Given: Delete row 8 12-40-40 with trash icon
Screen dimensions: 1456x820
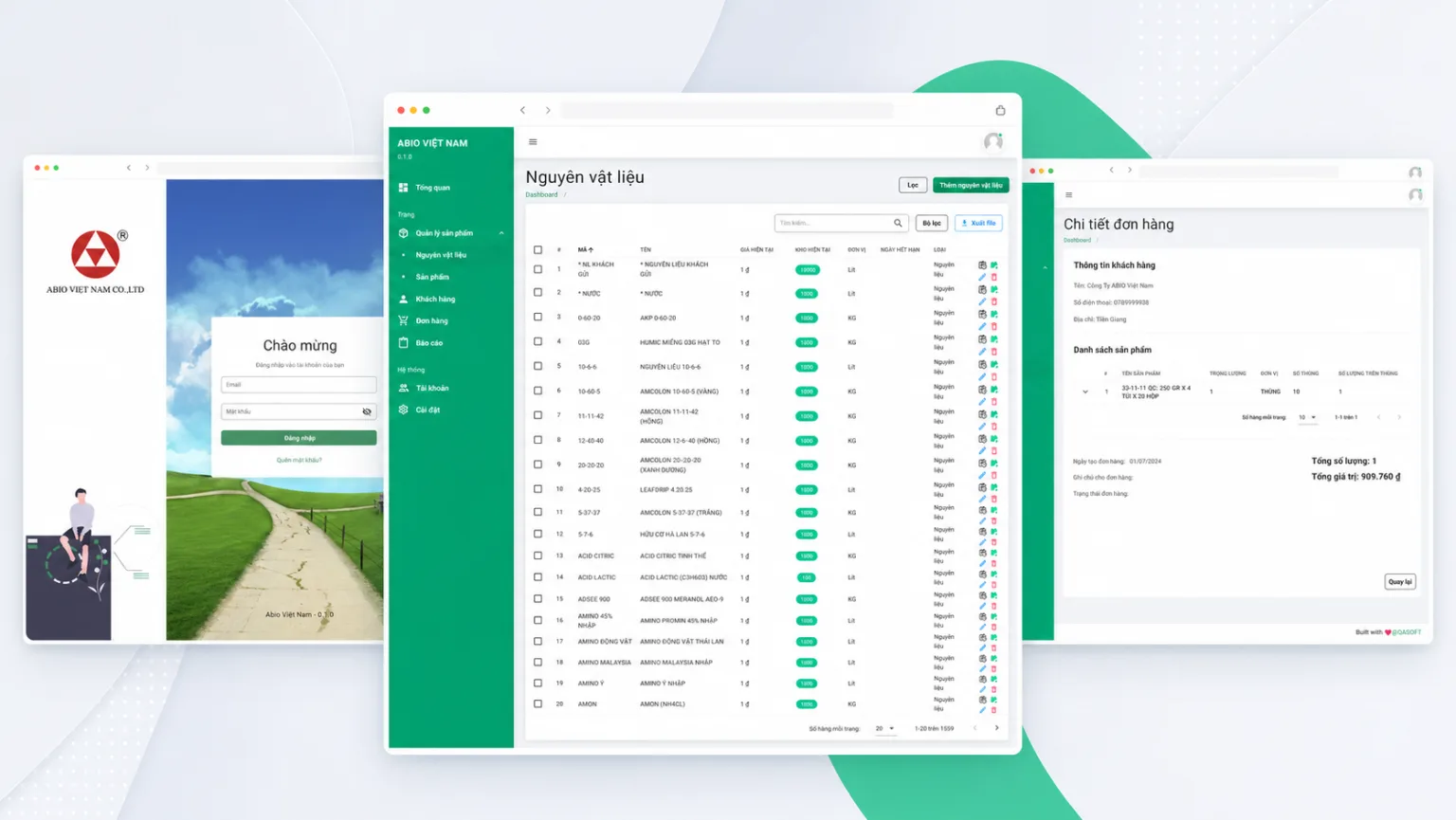Looking at the screenshot, I should coord(993,450).
